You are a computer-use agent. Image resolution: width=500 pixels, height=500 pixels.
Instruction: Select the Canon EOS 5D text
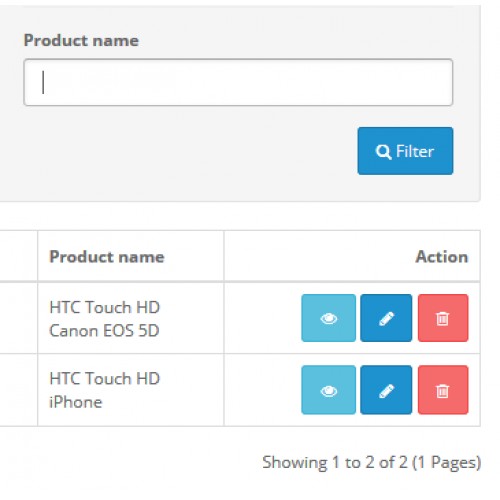(104, 331)
